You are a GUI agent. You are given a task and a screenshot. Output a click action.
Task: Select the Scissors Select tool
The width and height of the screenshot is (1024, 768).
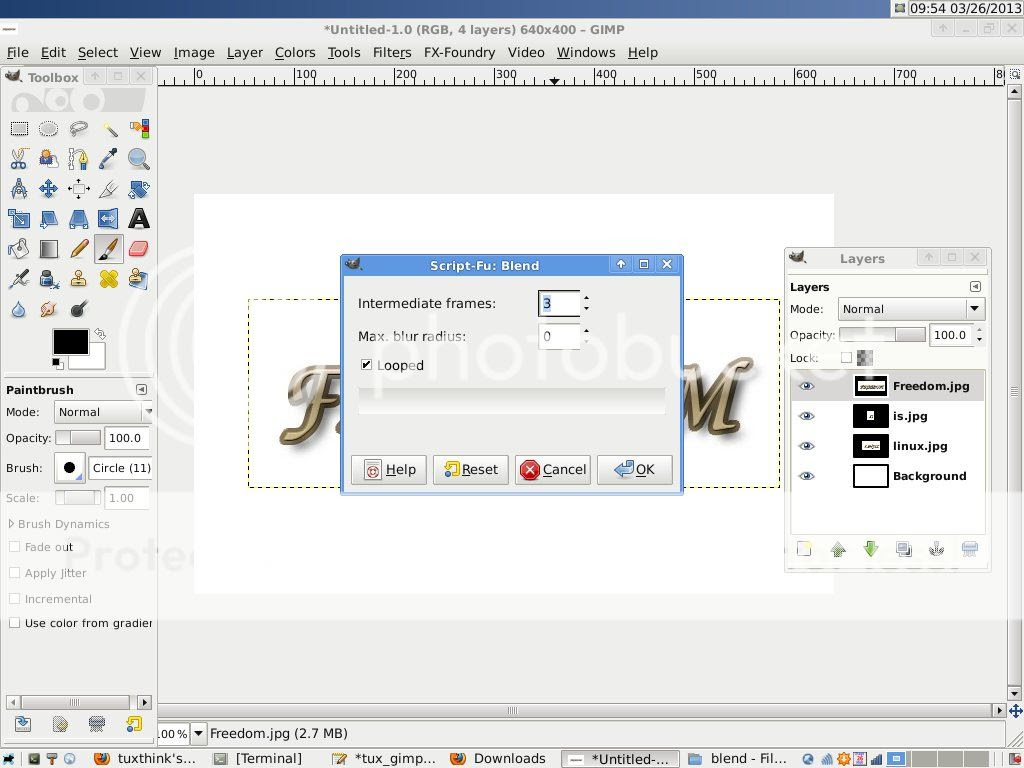[19, 159]
